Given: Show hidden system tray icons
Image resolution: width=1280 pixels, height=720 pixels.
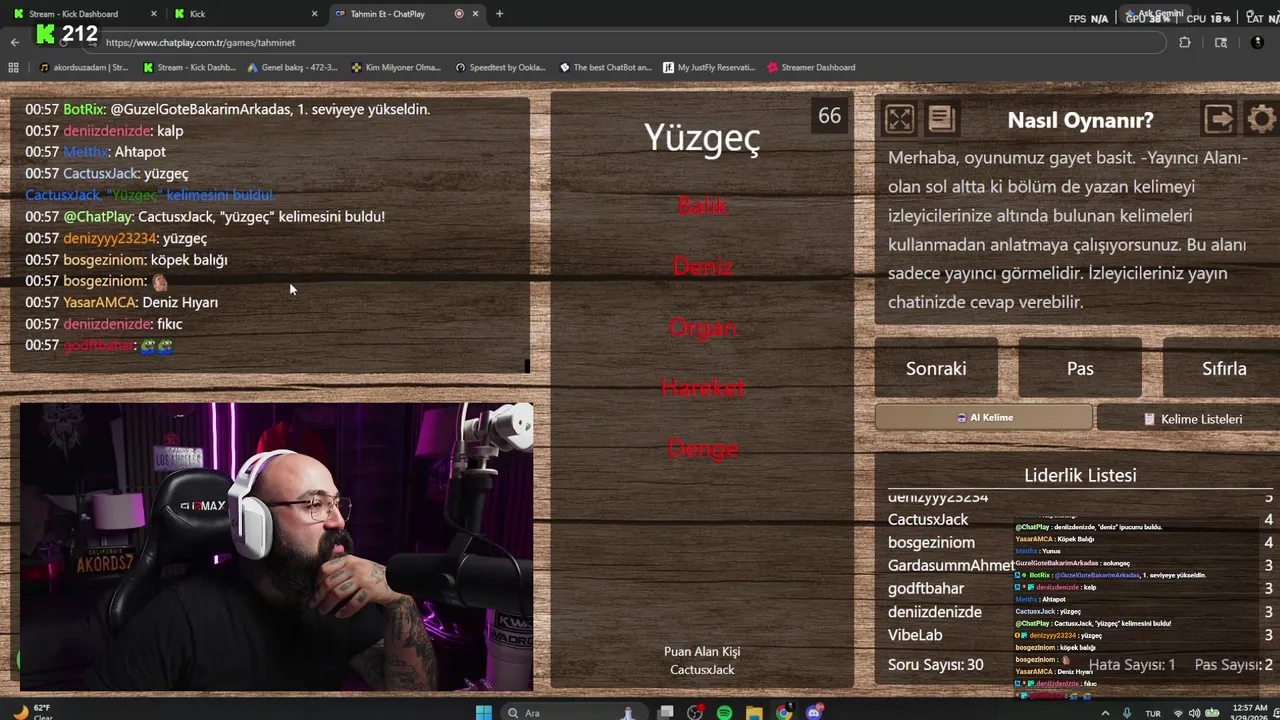Looking at the screenshot, I should click(x=1105, y=713).
